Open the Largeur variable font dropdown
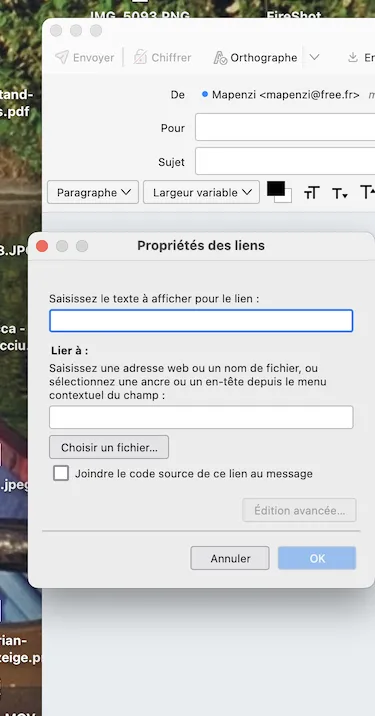The width and height of the screenshot is (375, 716). [x=201, y=193]
